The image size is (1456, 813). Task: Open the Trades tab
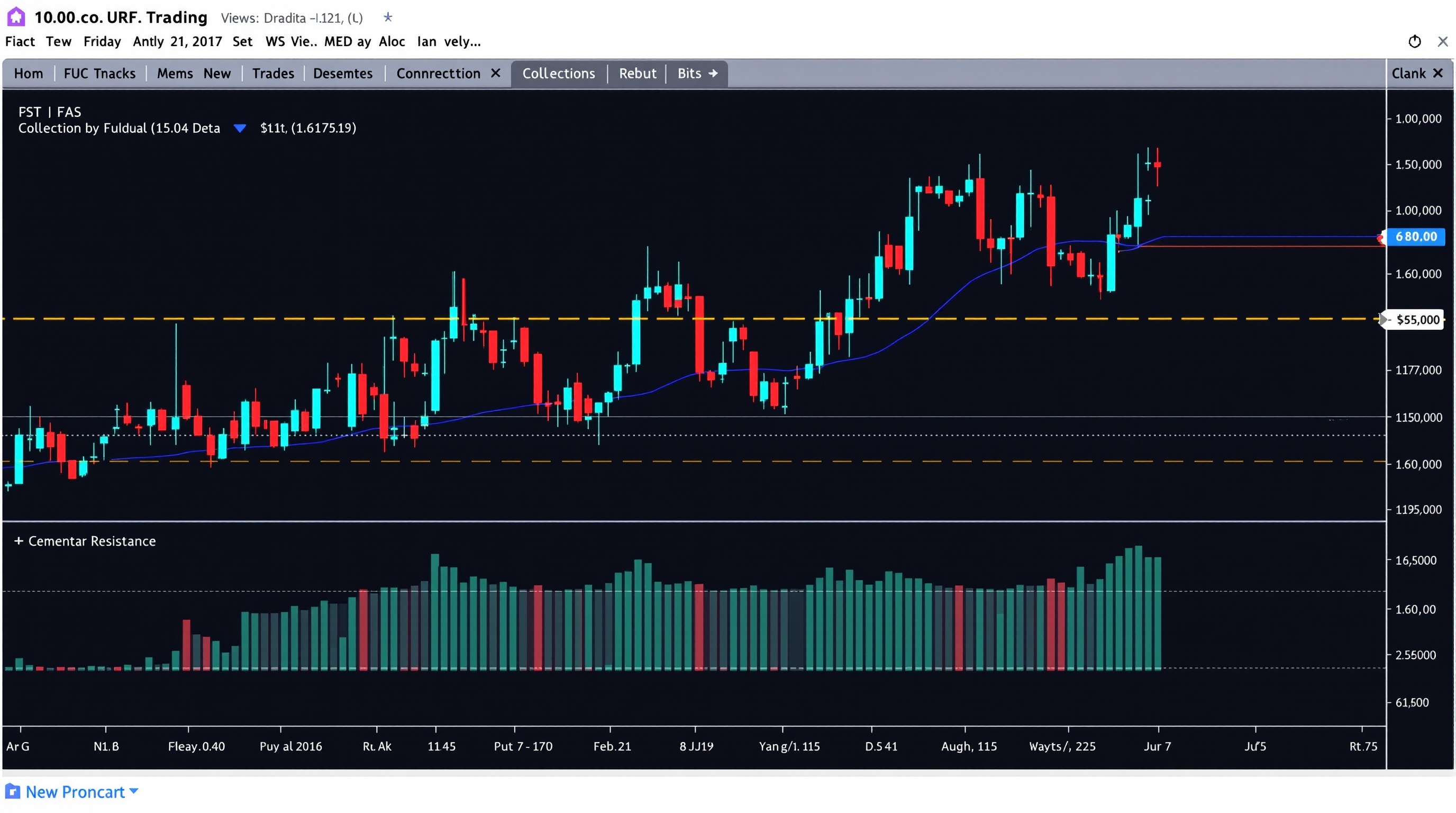pos(273,74)
